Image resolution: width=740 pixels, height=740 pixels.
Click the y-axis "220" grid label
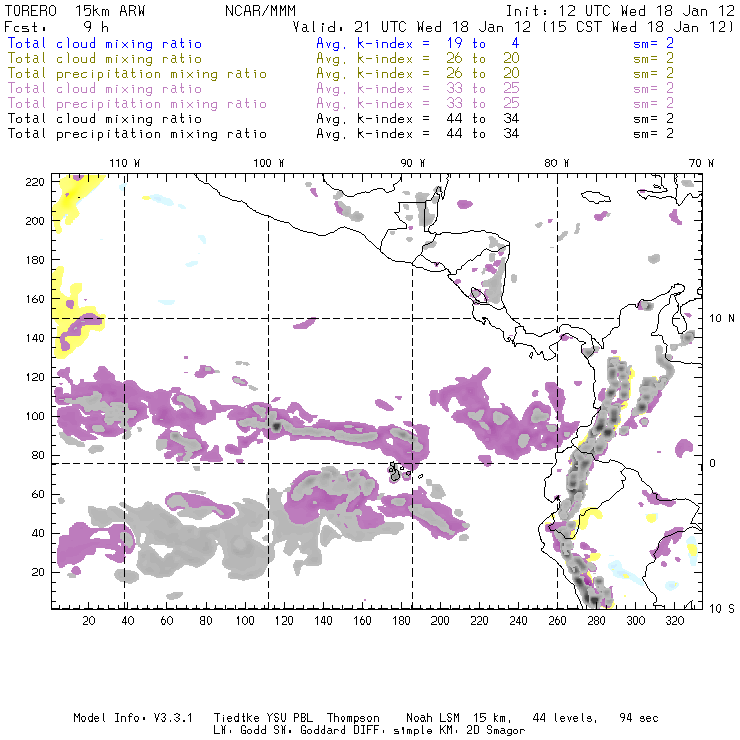[35, 182]
